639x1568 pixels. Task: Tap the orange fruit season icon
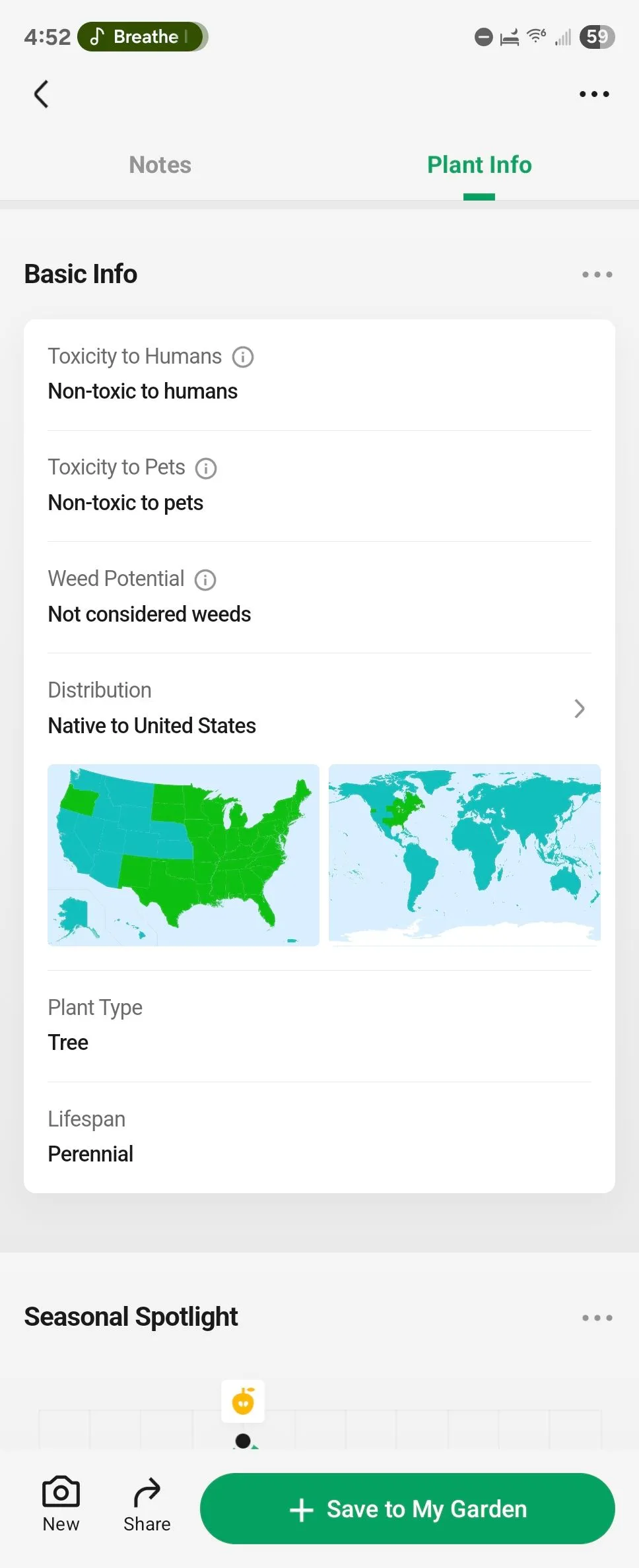tap(243, 1401)
